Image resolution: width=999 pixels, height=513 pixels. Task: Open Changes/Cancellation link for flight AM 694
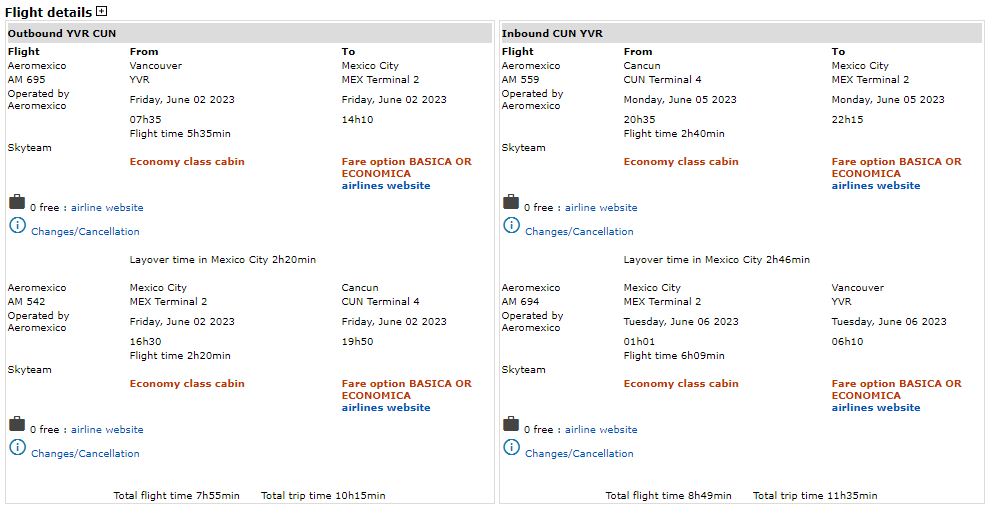(x=579, y=454)
